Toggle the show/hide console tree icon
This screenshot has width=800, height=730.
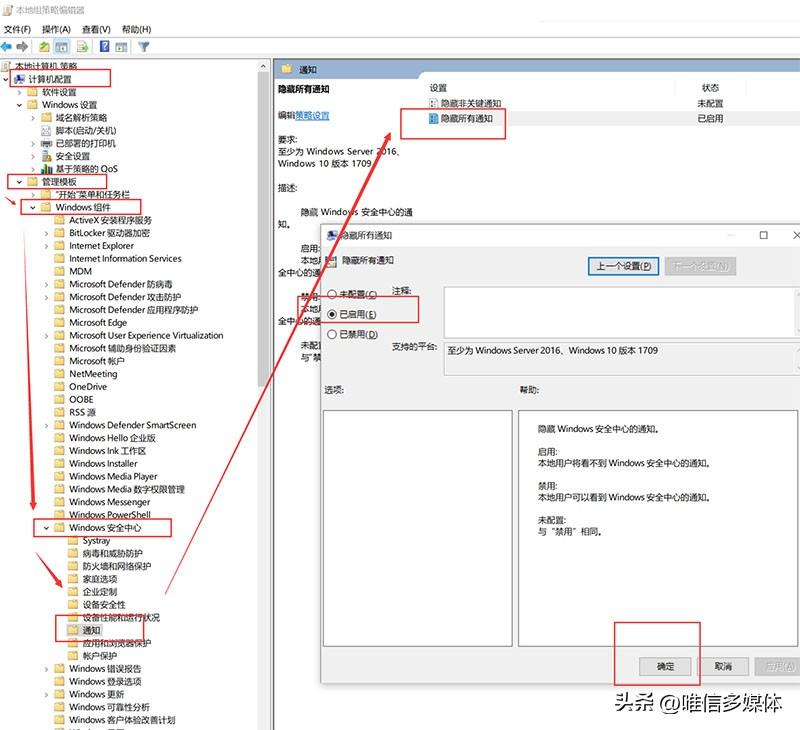point(62,47)
